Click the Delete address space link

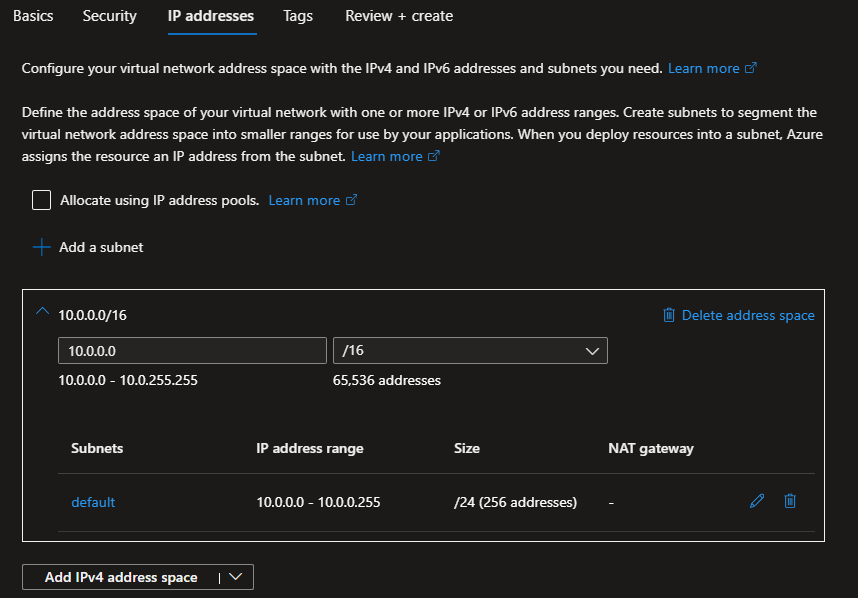(x=748, y=315)
